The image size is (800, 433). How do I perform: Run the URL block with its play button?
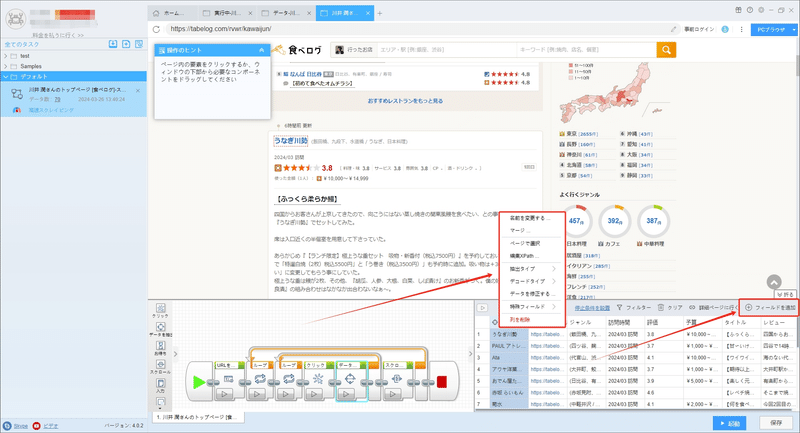coord(224,394)
